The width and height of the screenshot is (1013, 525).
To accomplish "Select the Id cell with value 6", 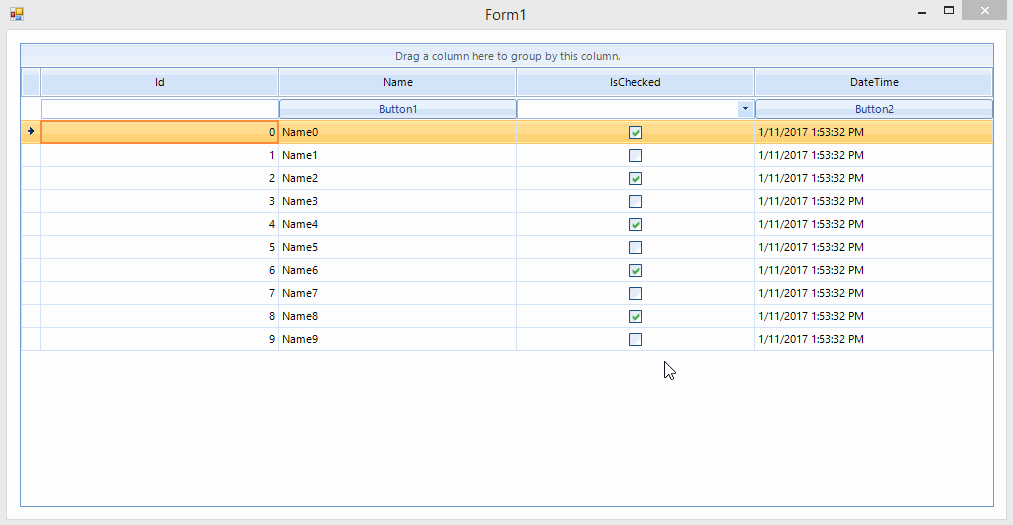I will 160,270.
